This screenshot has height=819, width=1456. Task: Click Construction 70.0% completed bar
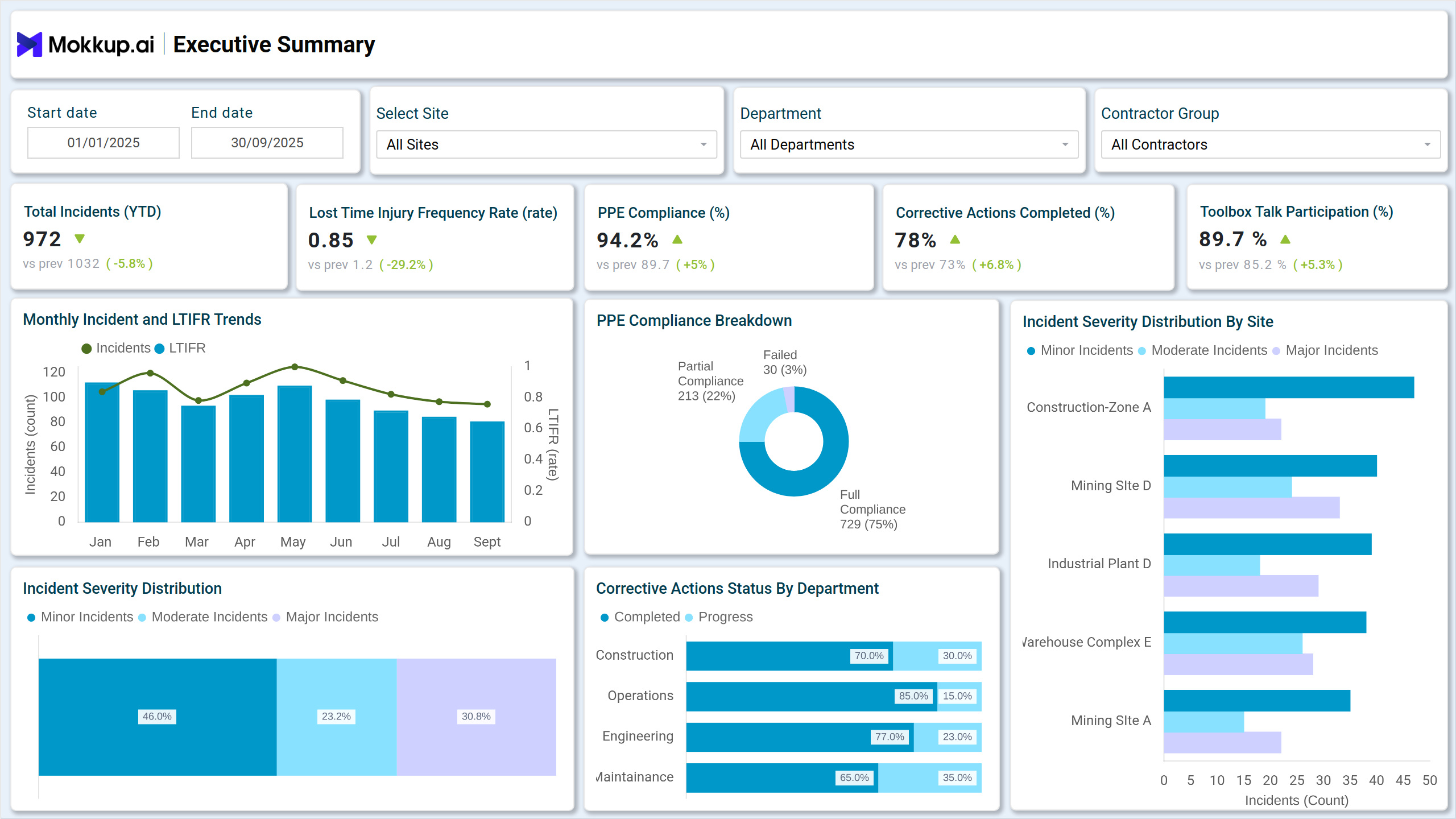click(789, 656)
